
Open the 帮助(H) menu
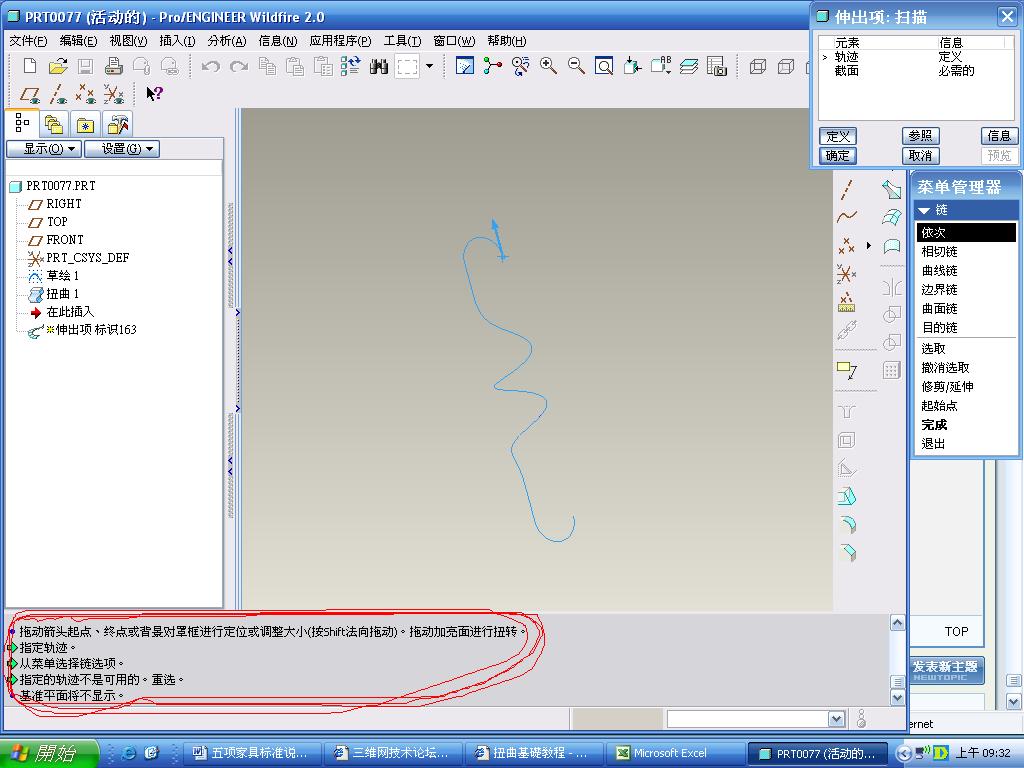point(507,40)
